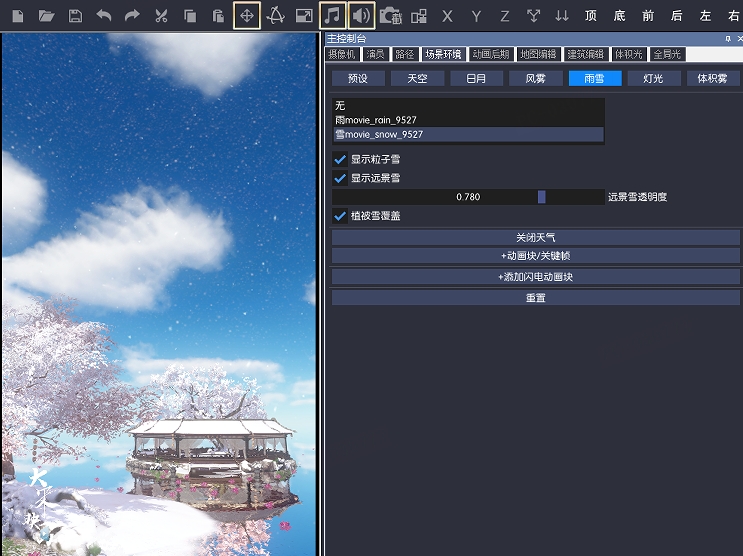This screenshot has height=556, width=743.
Task: Switch to the 天空 sub-tab
Action: coord(417,78)
